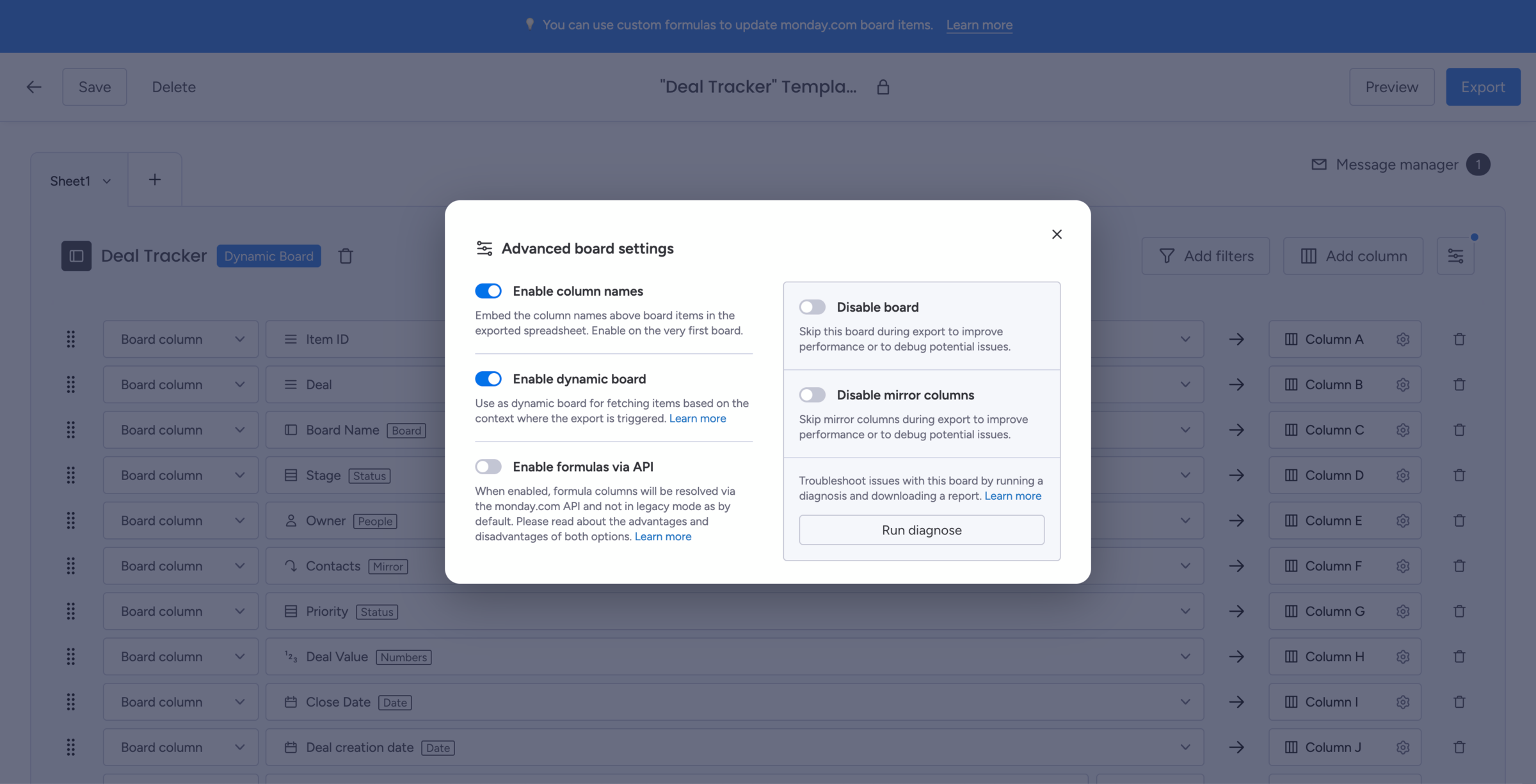Click the back arrow icon
The width and height of the screenshot is (1536, 784).
click(x=34, y=87)
